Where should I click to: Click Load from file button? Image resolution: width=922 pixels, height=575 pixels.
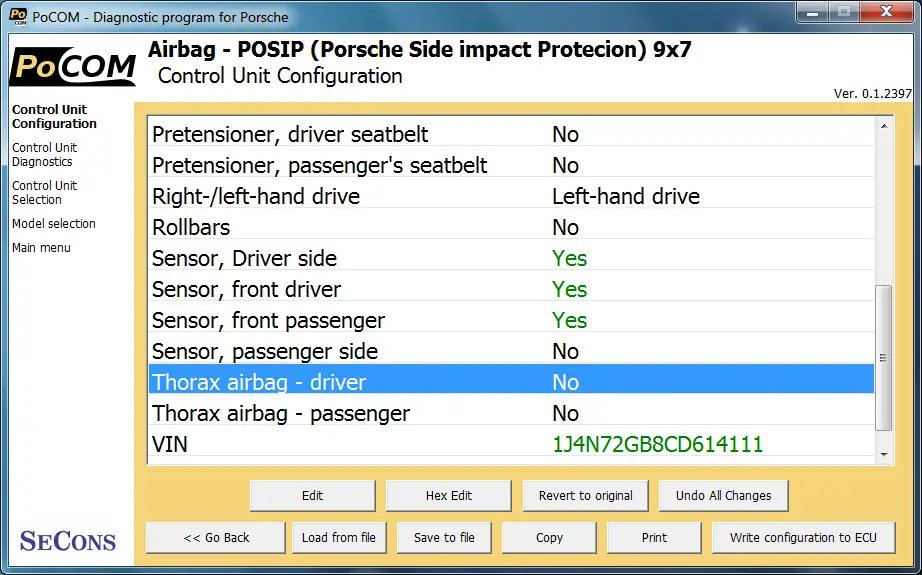pyautogui.click(x=339, y=537)
